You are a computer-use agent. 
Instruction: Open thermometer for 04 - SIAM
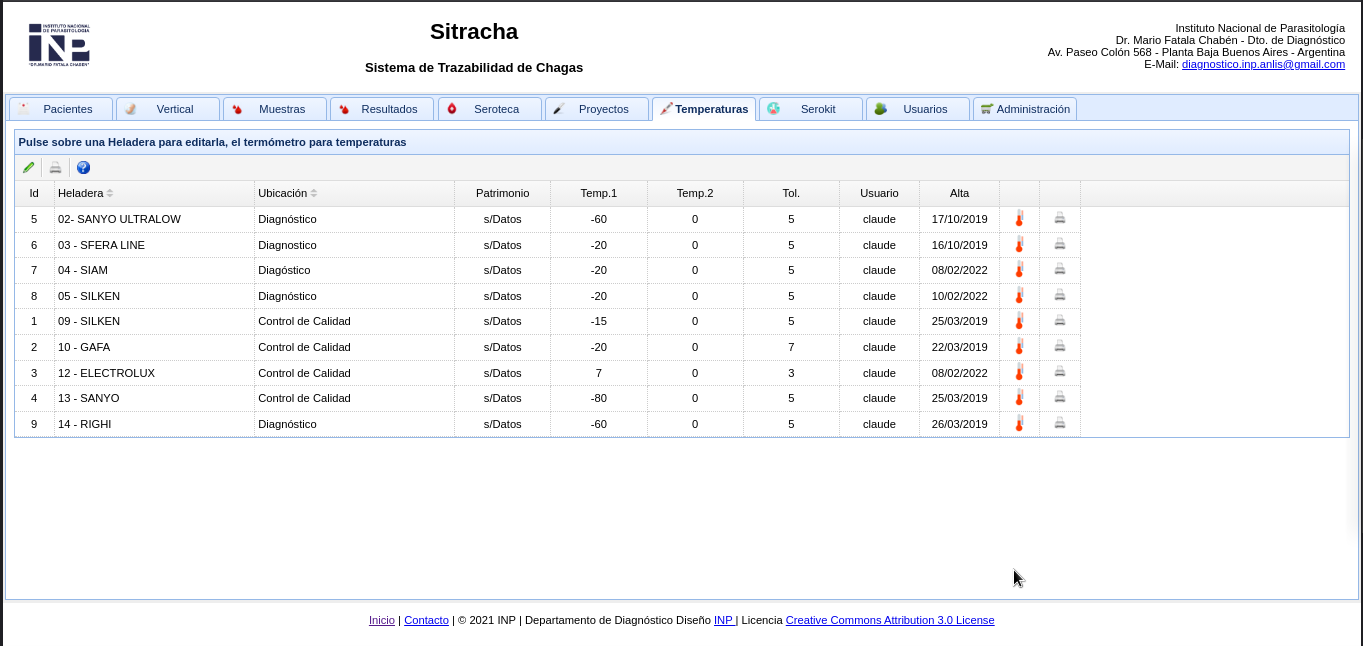click(1019, 270)
